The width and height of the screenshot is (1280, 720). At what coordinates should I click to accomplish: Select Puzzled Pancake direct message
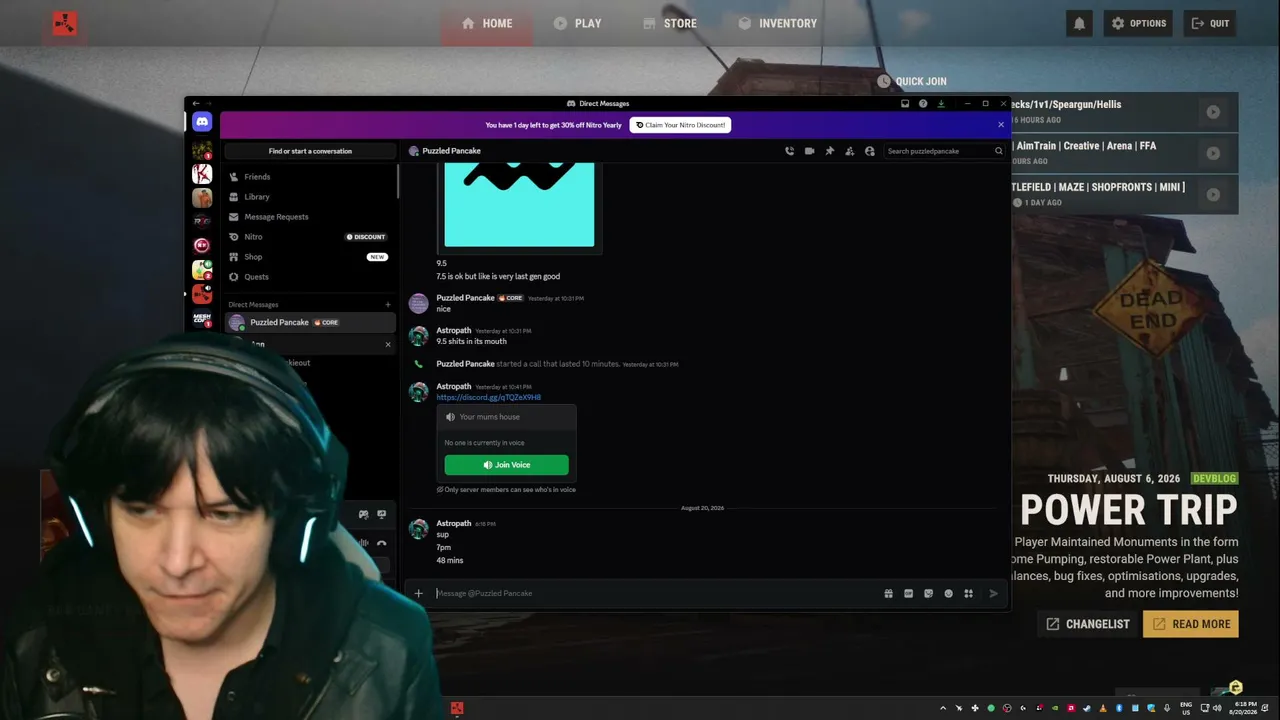(310, 322)
